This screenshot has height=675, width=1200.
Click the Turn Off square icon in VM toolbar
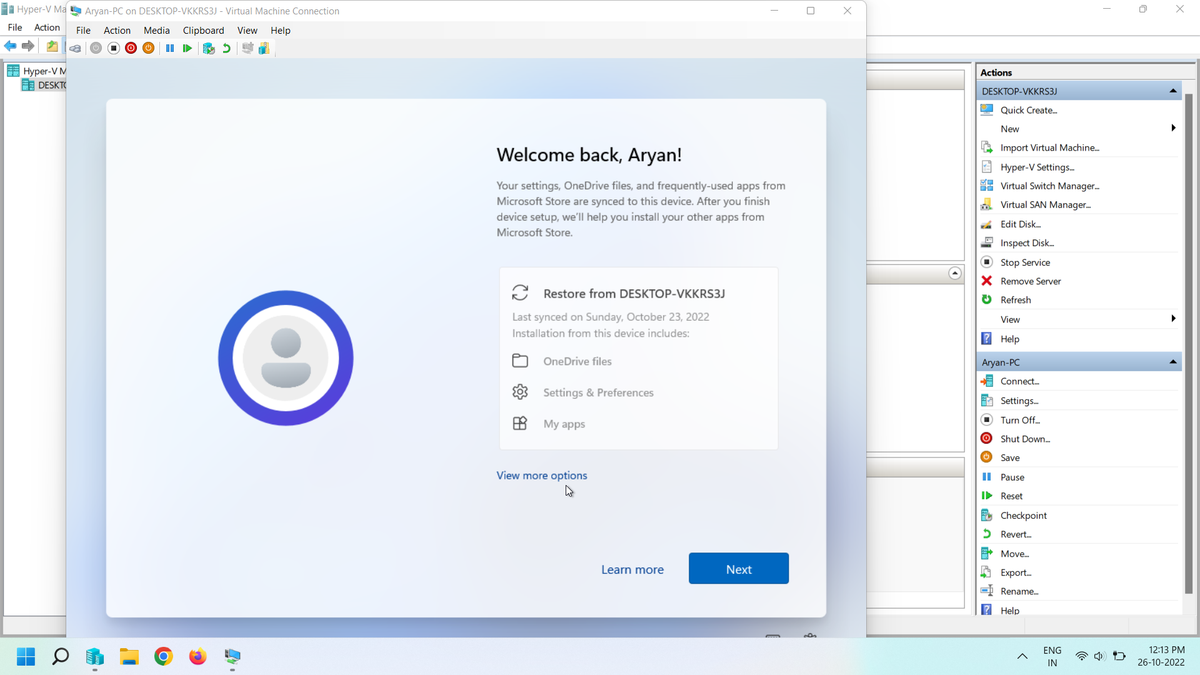click(113, 48)
